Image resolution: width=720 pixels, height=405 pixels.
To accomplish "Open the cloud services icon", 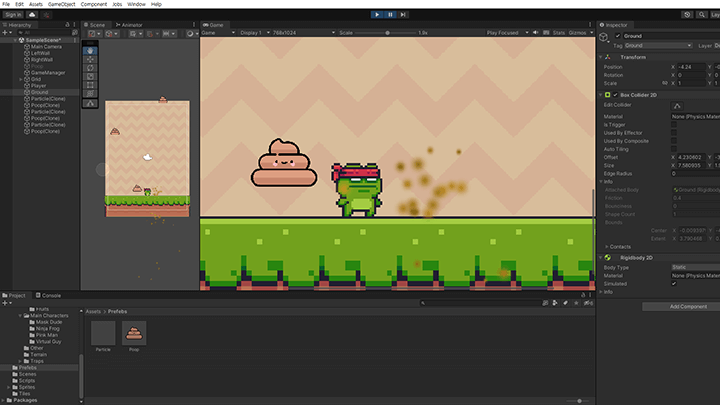I will pos(32,15).
